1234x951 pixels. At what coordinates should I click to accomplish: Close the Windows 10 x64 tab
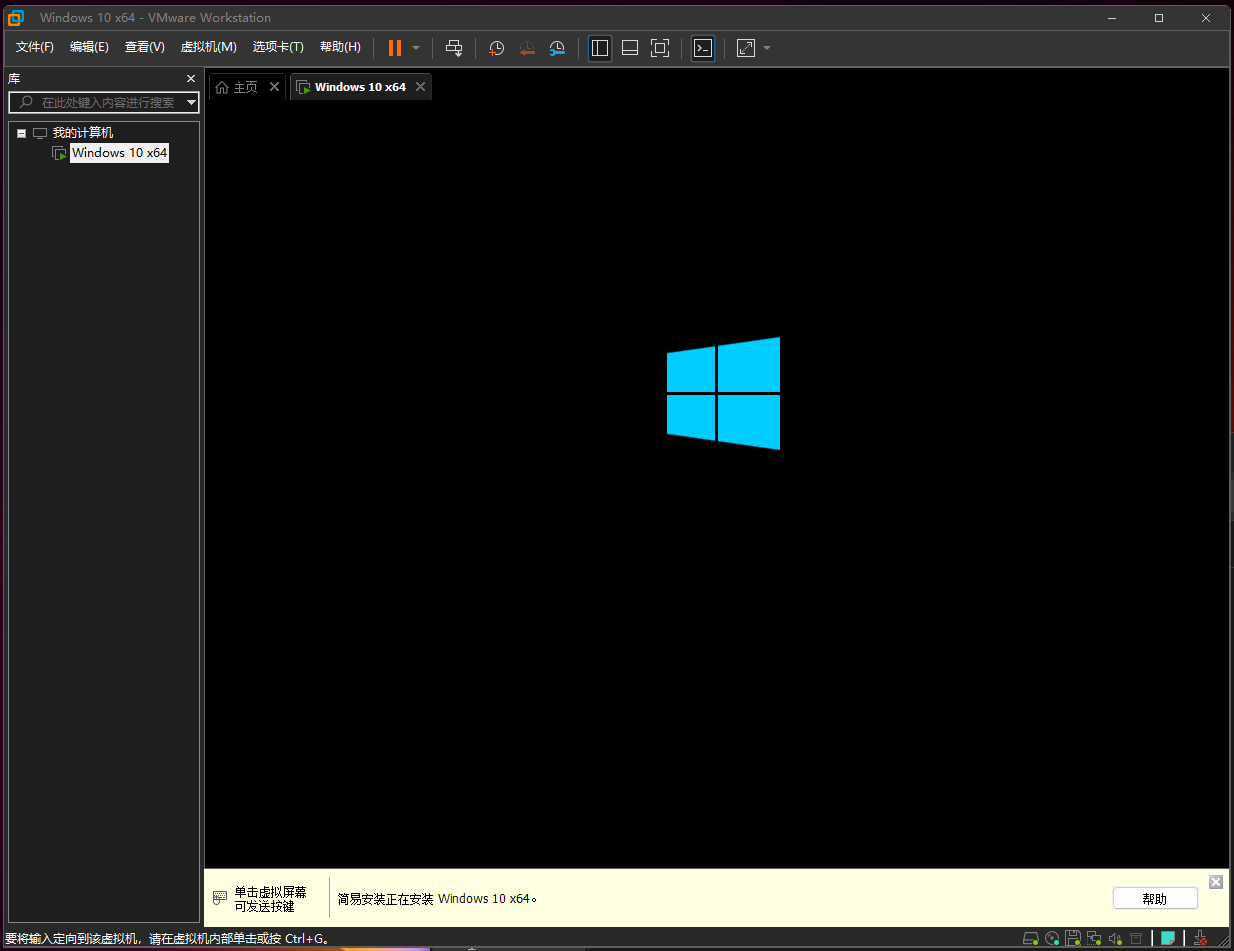coord(421,87)
